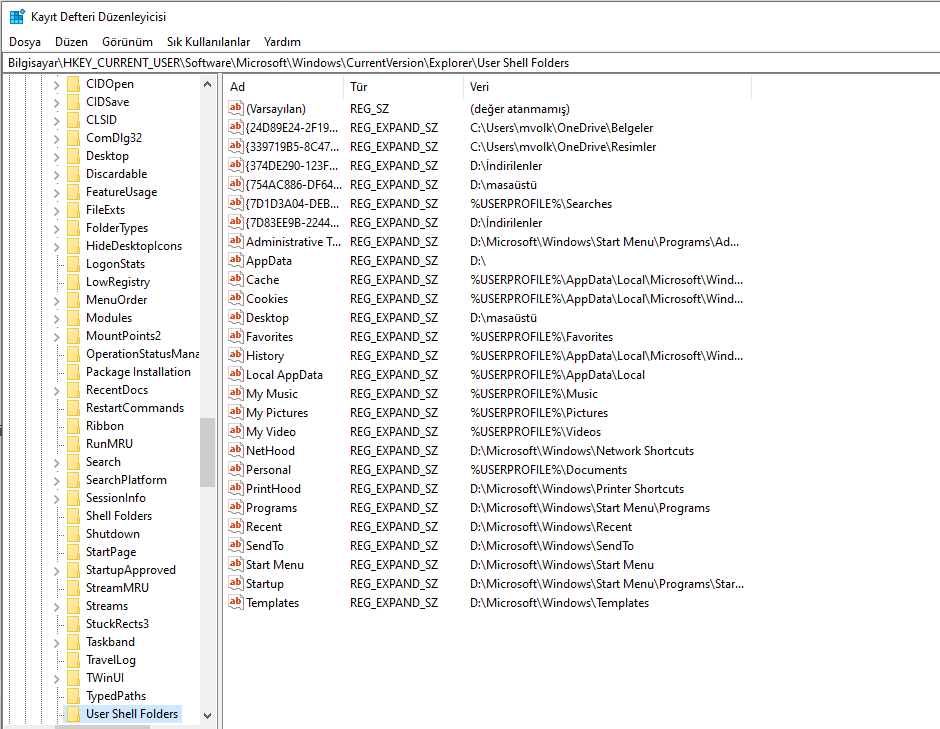Image resolution: width=940 pixels, height=729 pixels.
Task: Select the {374DE290-123F... value name
Action: tap(292, 165)
